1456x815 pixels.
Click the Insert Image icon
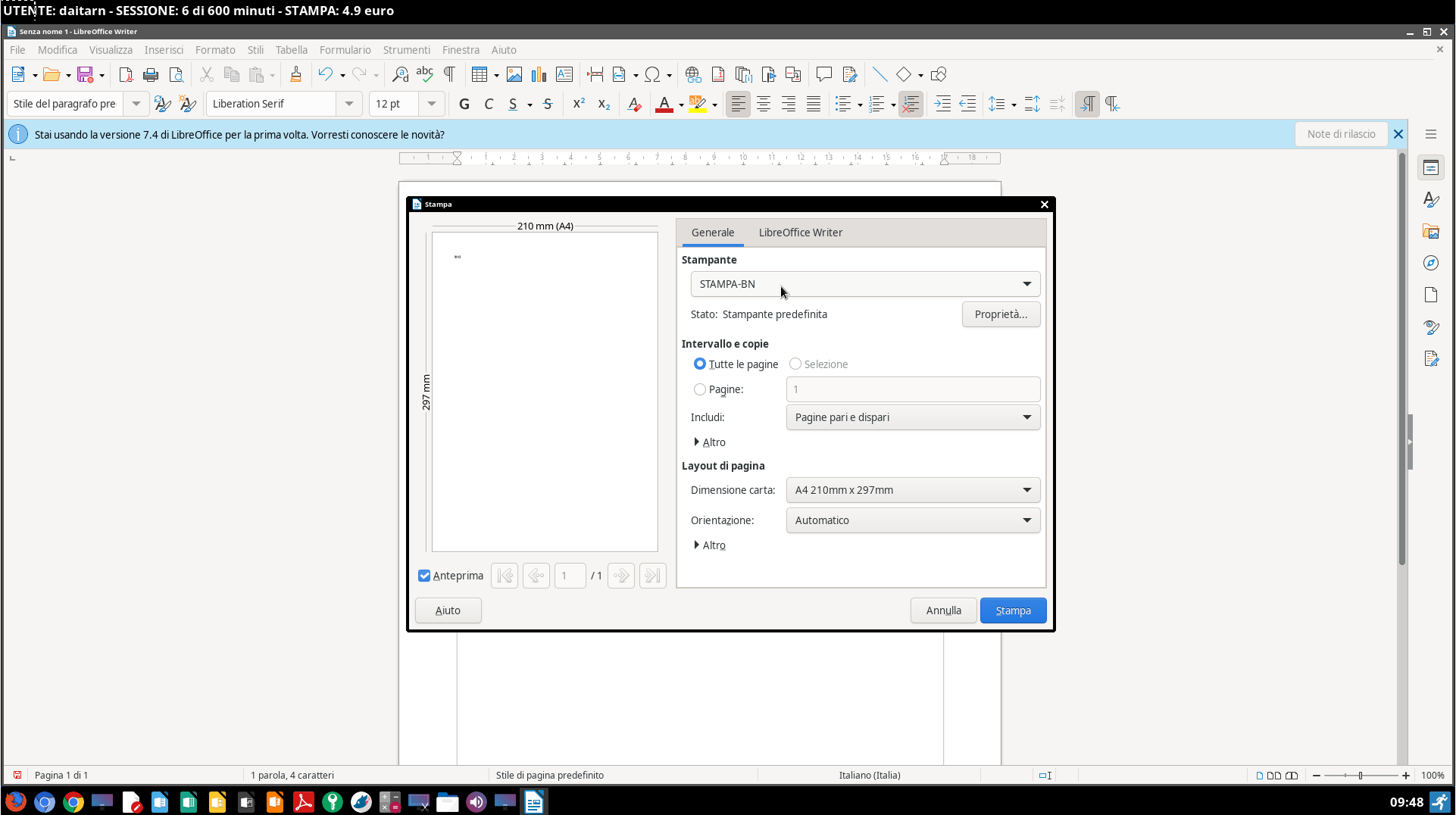click(x=514, y=74)
